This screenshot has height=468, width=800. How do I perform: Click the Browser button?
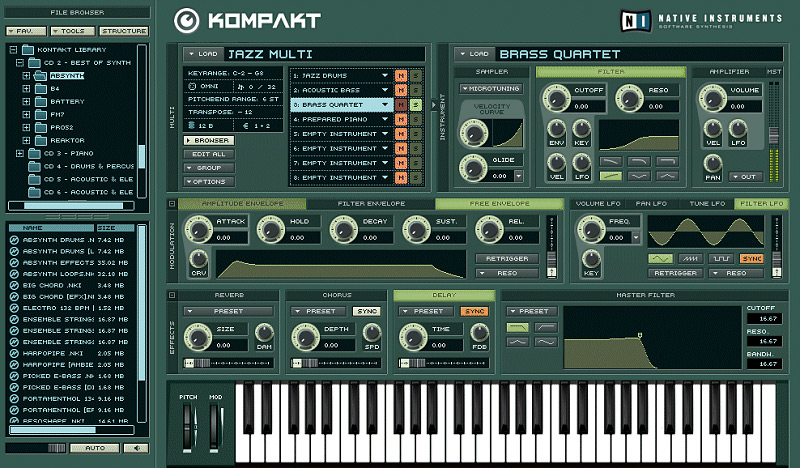[209, 140]
